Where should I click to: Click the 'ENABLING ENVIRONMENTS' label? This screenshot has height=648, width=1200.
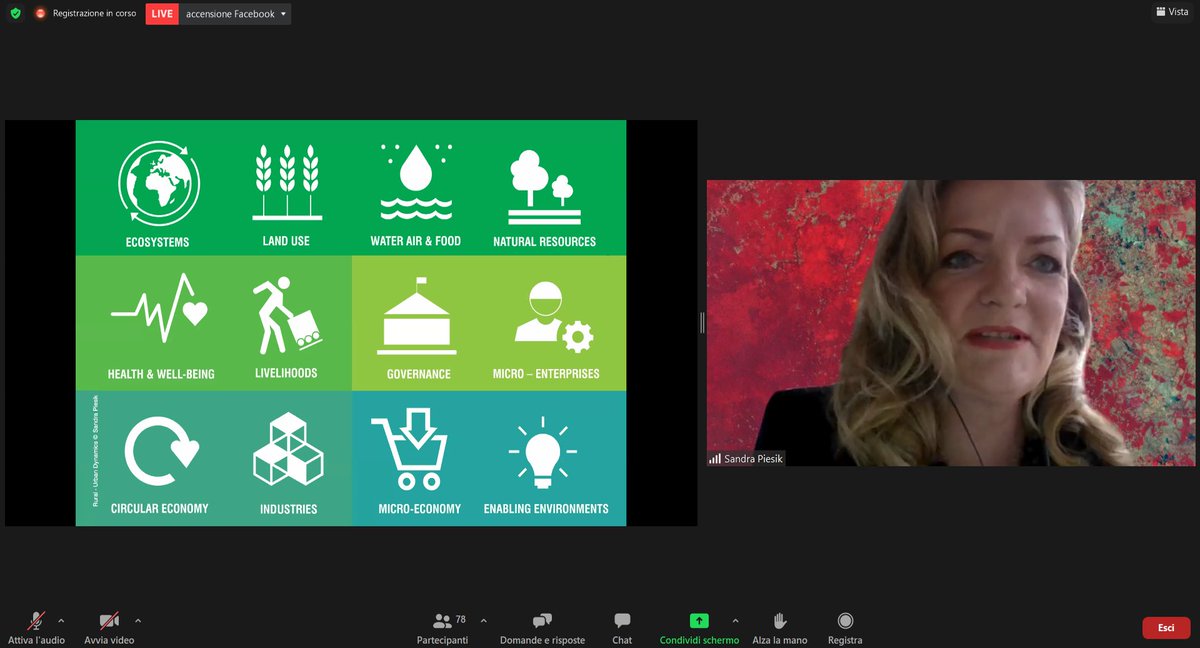click(x=546, y=509)
